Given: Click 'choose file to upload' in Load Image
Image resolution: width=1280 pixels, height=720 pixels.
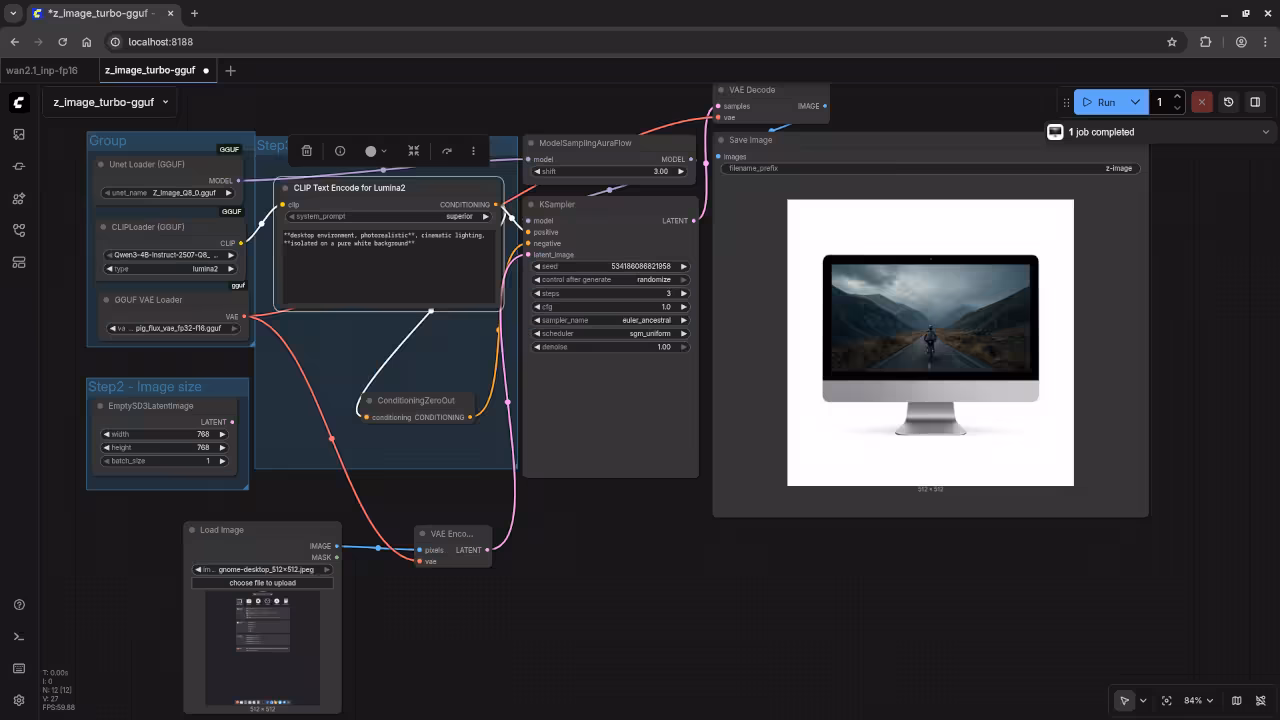Looking at the screenshot, I should (263, 583).
